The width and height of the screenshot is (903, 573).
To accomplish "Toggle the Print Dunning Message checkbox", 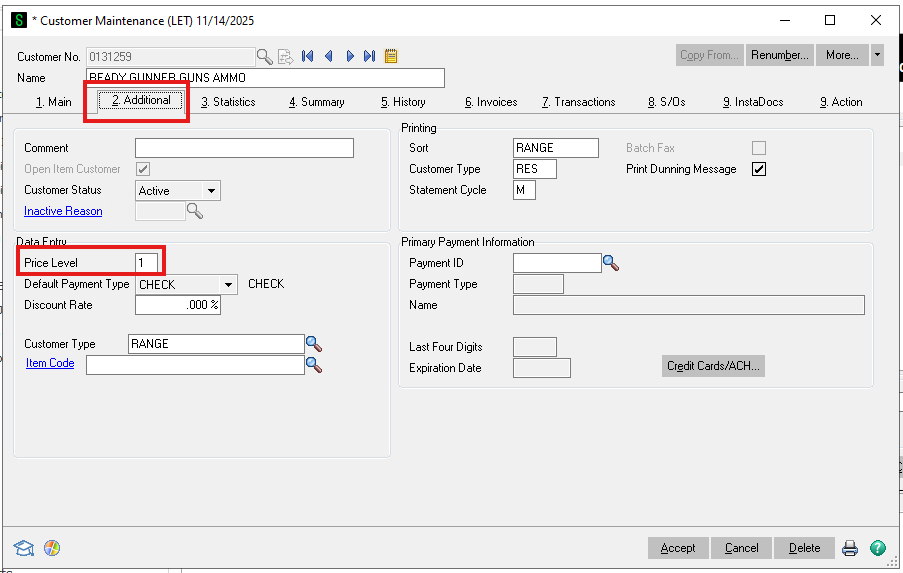I will coord(759,169).
